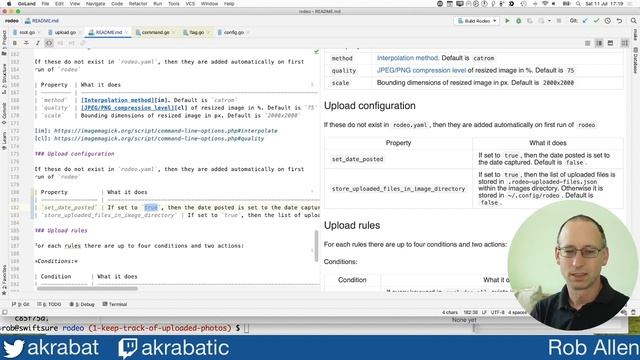Open the Tools menu

pyautogui.click(x=174, y=4)
